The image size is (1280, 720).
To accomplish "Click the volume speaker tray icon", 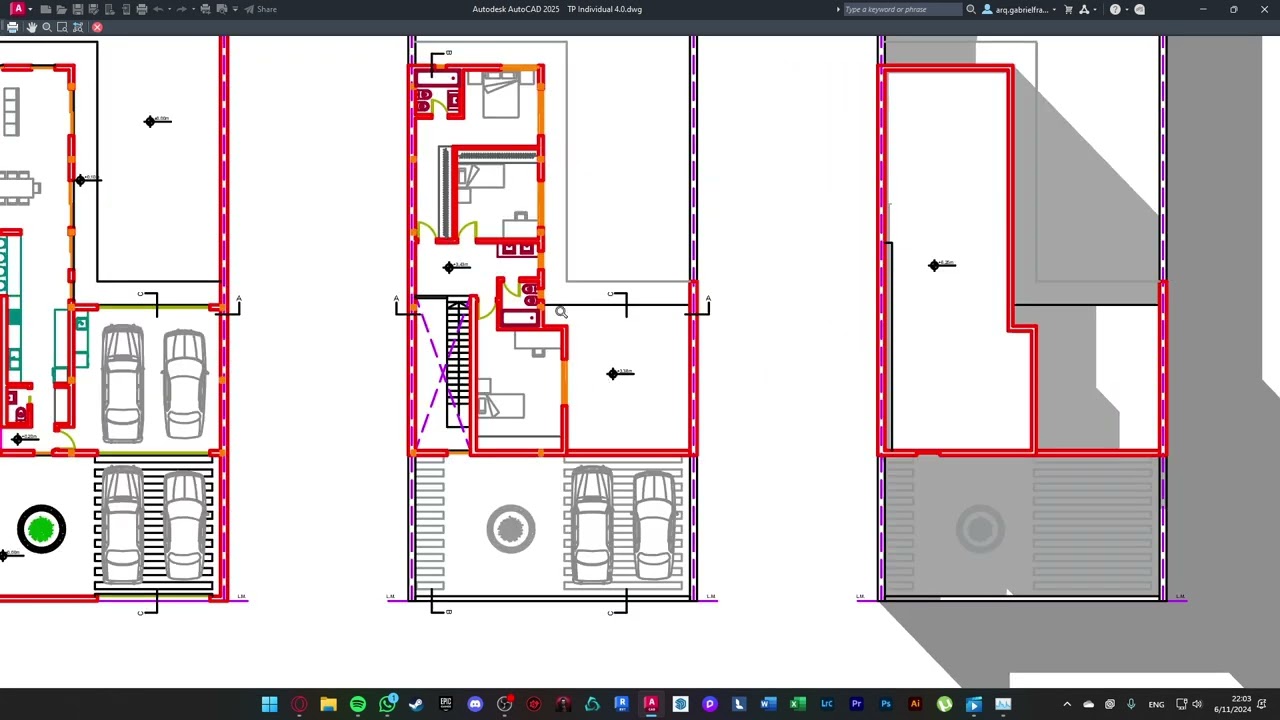I will (1197, 704).
